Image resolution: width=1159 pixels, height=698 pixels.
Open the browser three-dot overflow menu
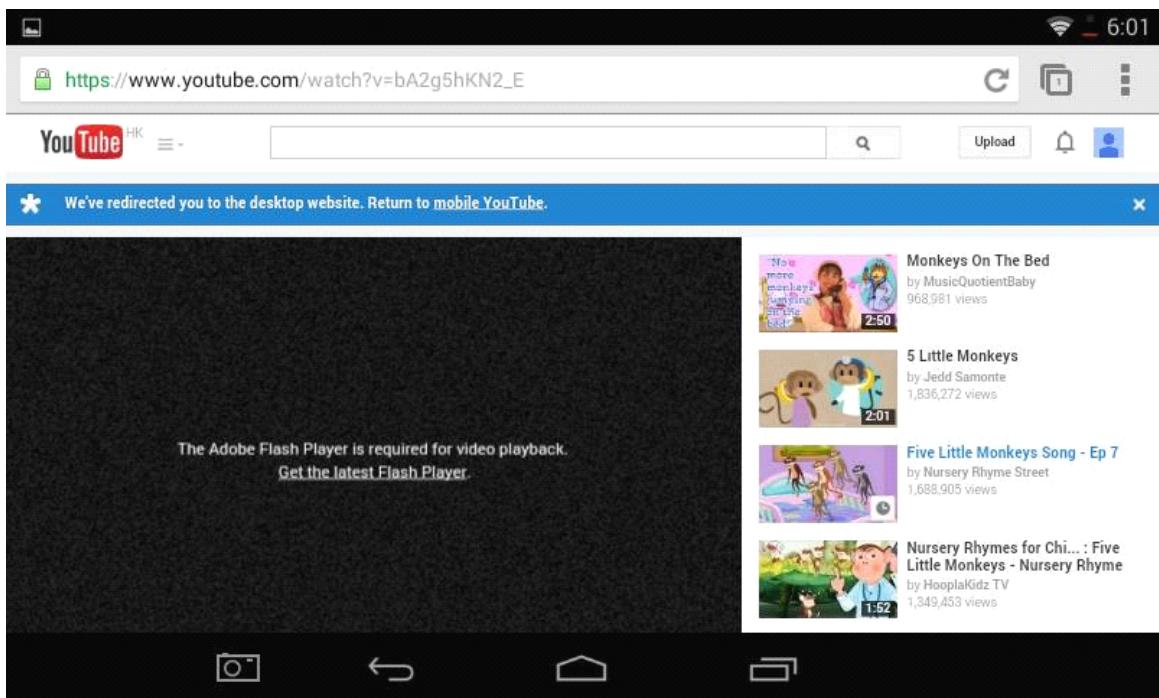[1125, 80]
